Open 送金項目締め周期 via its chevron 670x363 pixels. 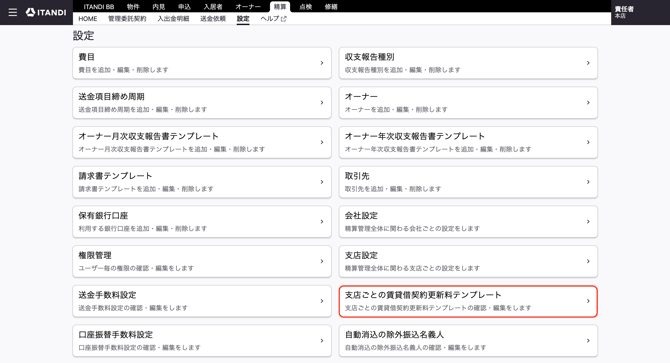322,102
